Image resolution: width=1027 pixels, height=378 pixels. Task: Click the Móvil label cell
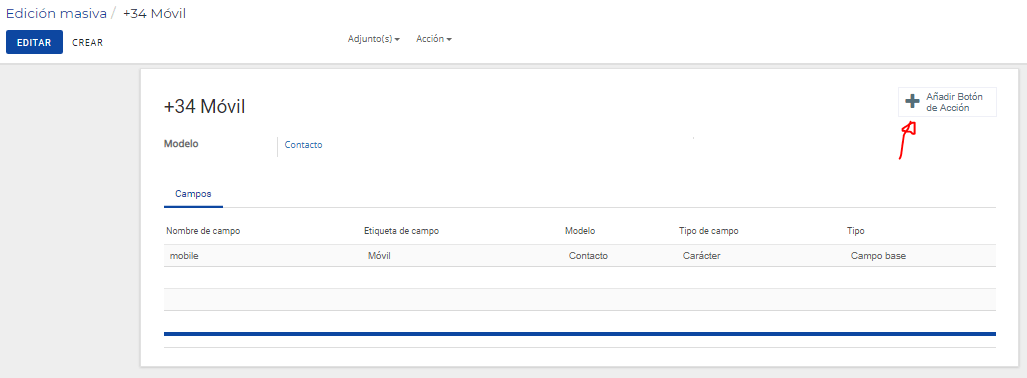(379, 255)
